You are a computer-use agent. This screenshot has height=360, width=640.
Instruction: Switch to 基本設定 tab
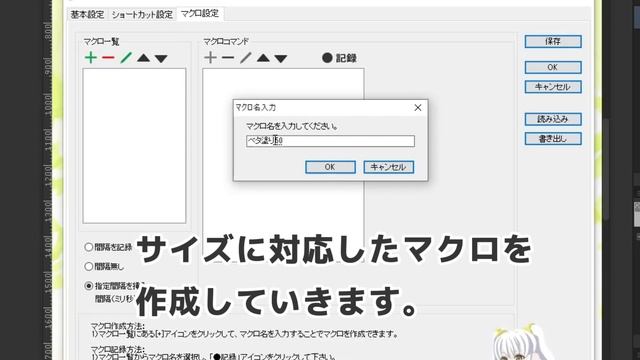(x=87, y=15)
